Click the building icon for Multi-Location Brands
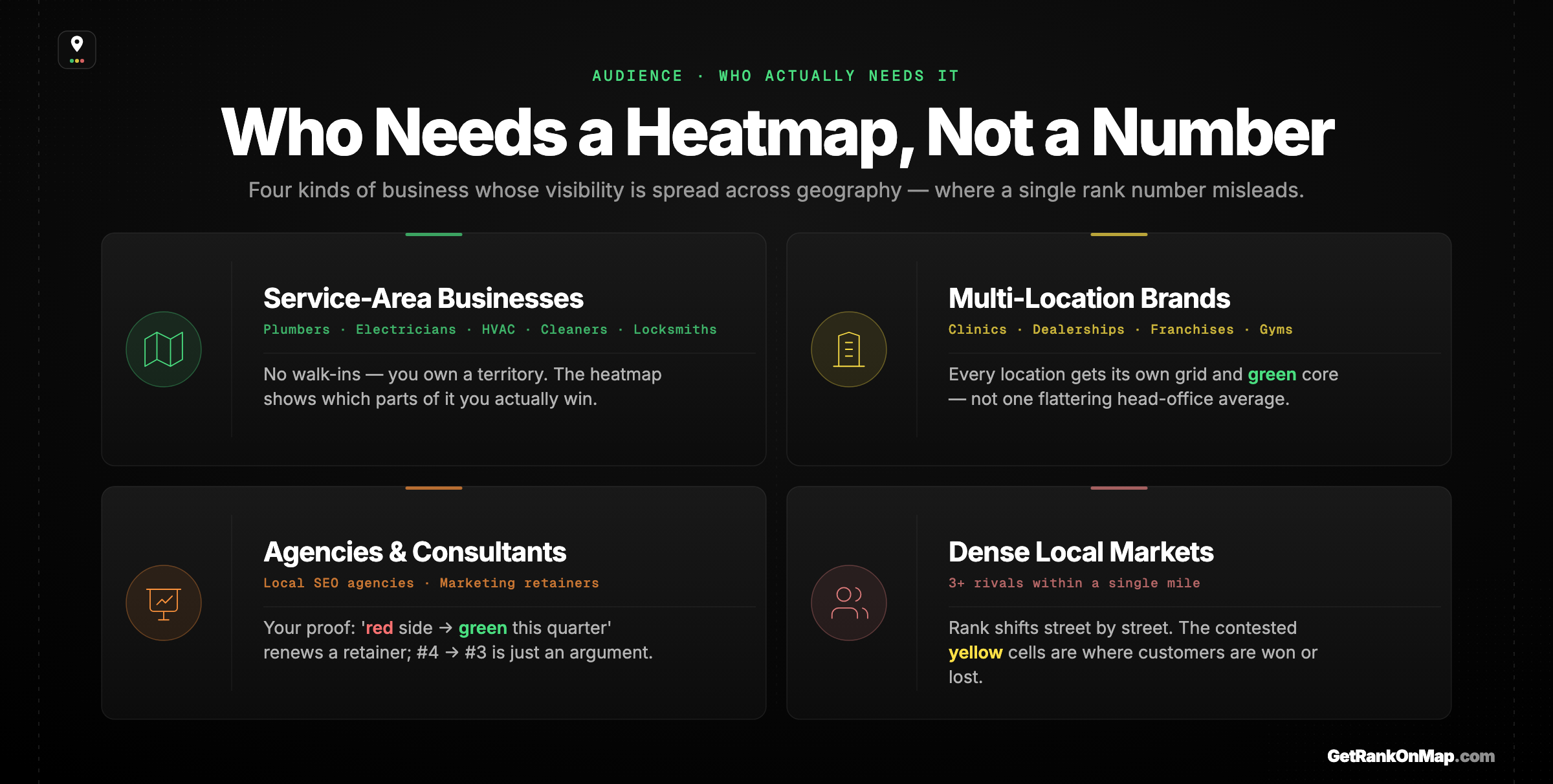This screenshot has width=1553, height=784. [x=849, y=349]
